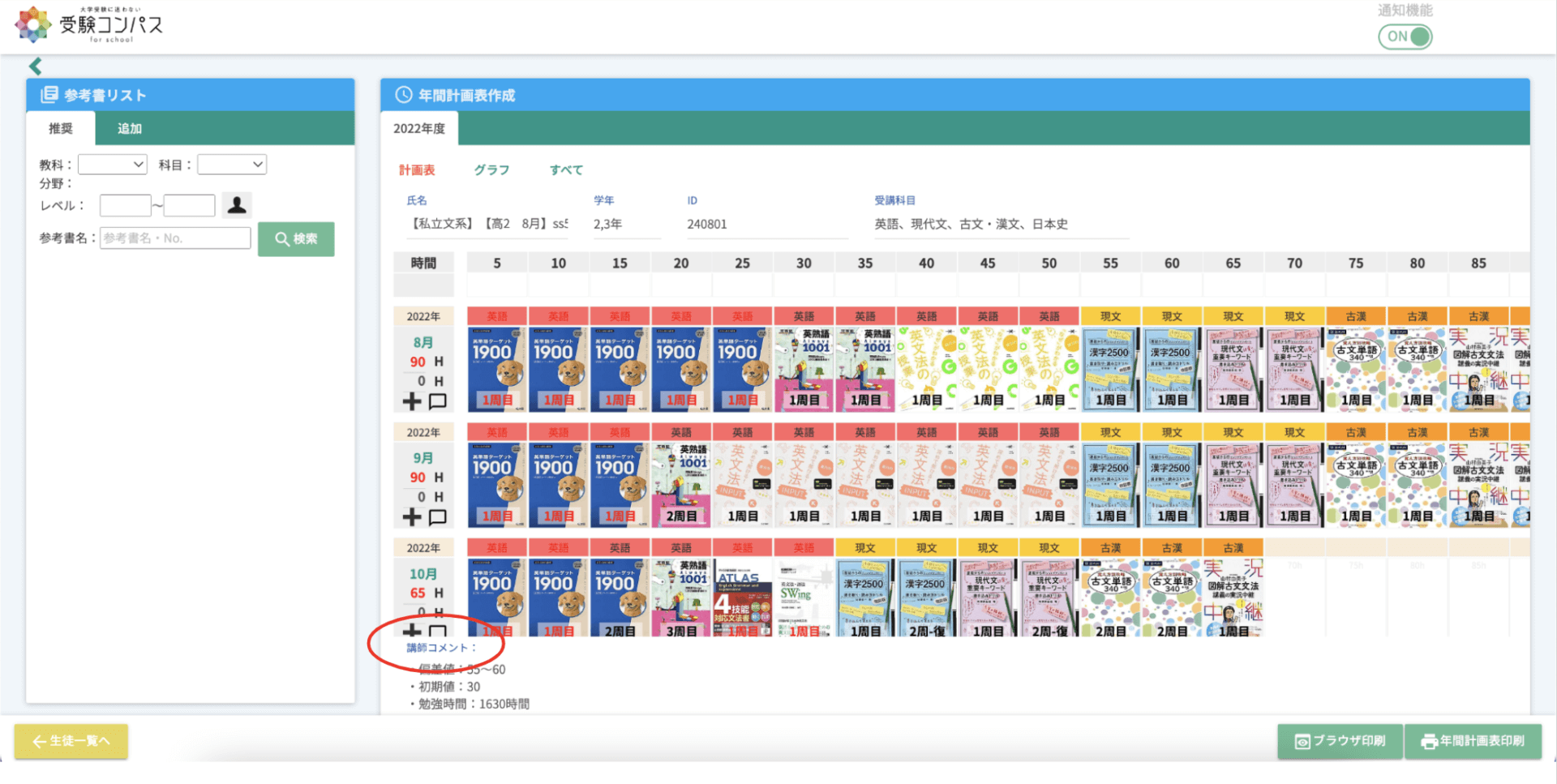Click the 時間 header cell
Screen dimensions: 1557x784
click(x=423, y=263)
